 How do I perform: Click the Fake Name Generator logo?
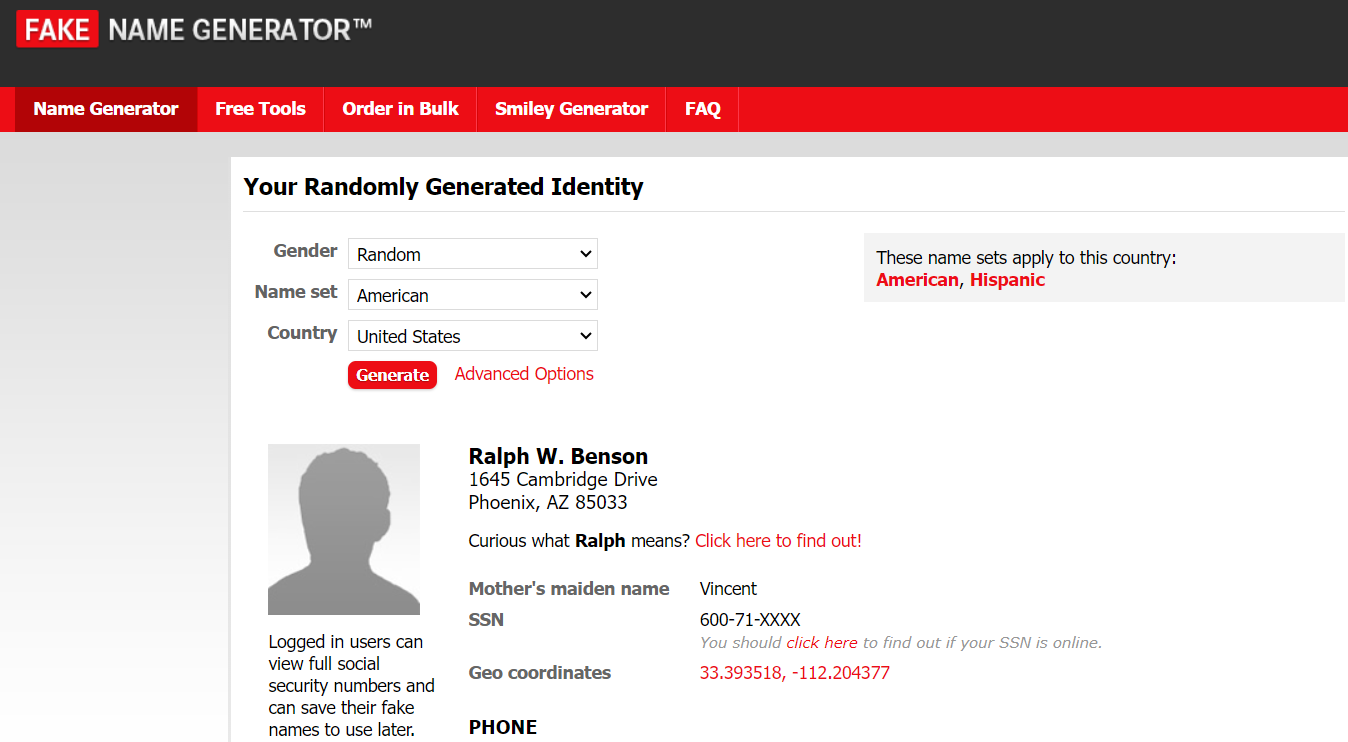[x=194, y=30]
